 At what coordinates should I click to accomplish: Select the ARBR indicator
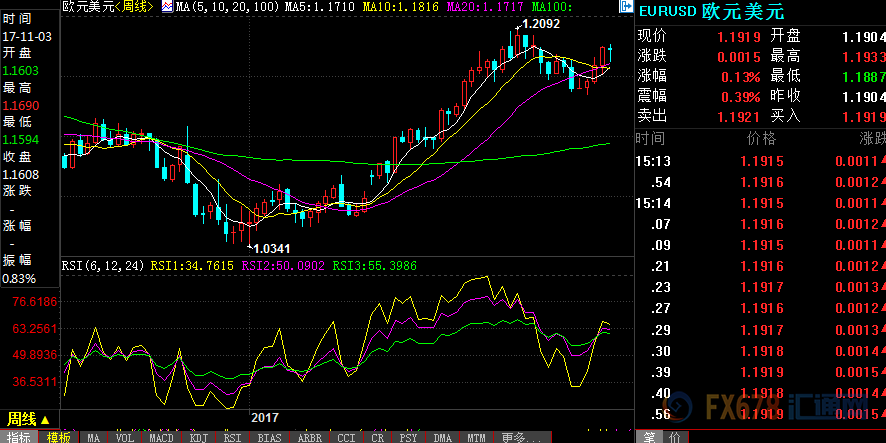pyautogui.click(x=309, y=437)
